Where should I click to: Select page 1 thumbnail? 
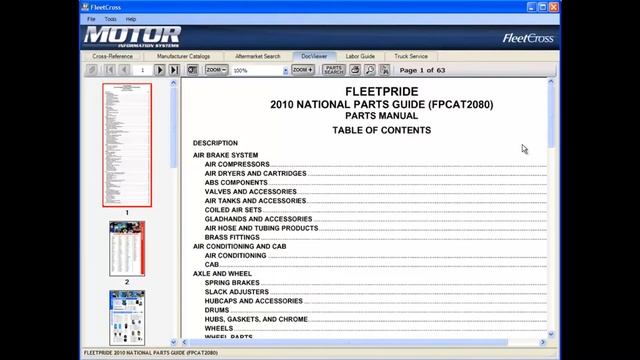pyautogui.click(x=127, y=145)
